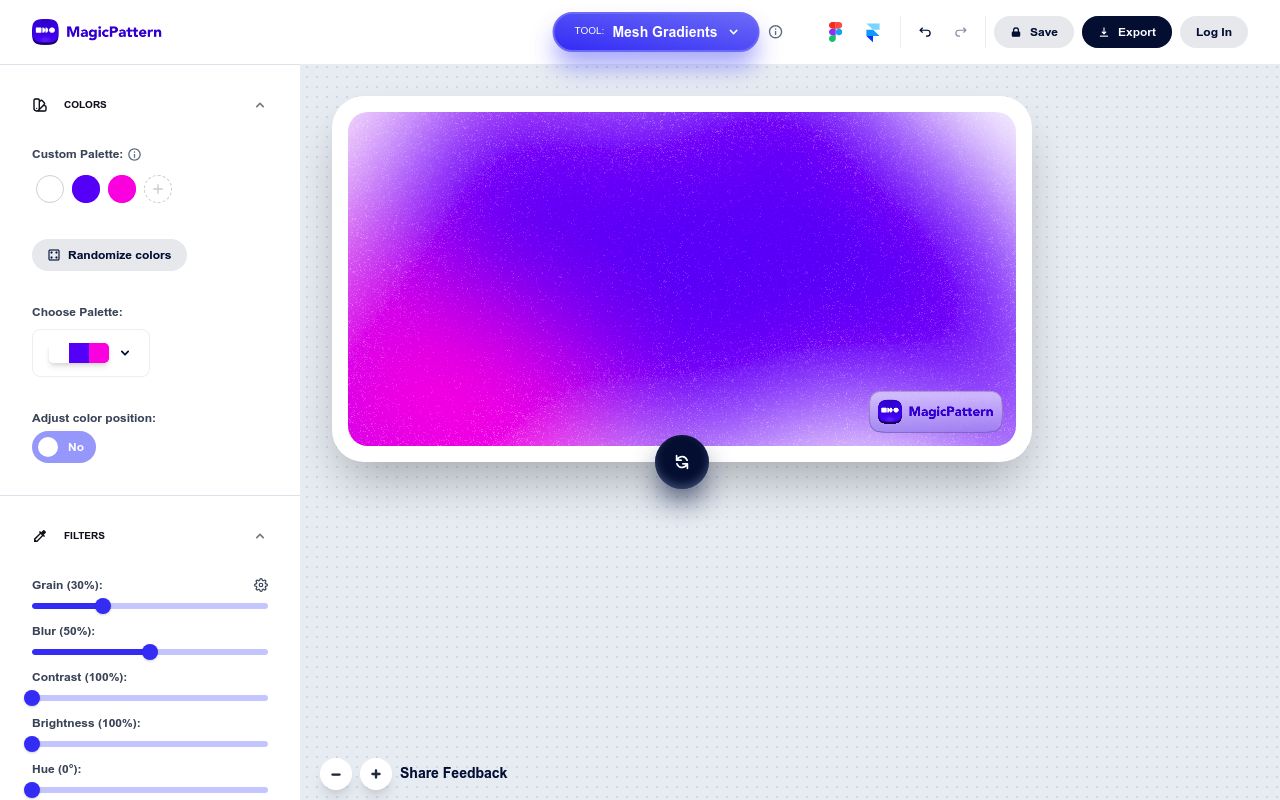The image size is (1280, 800).
Task: Click the Figma export icon
Action: pos(835,32)
